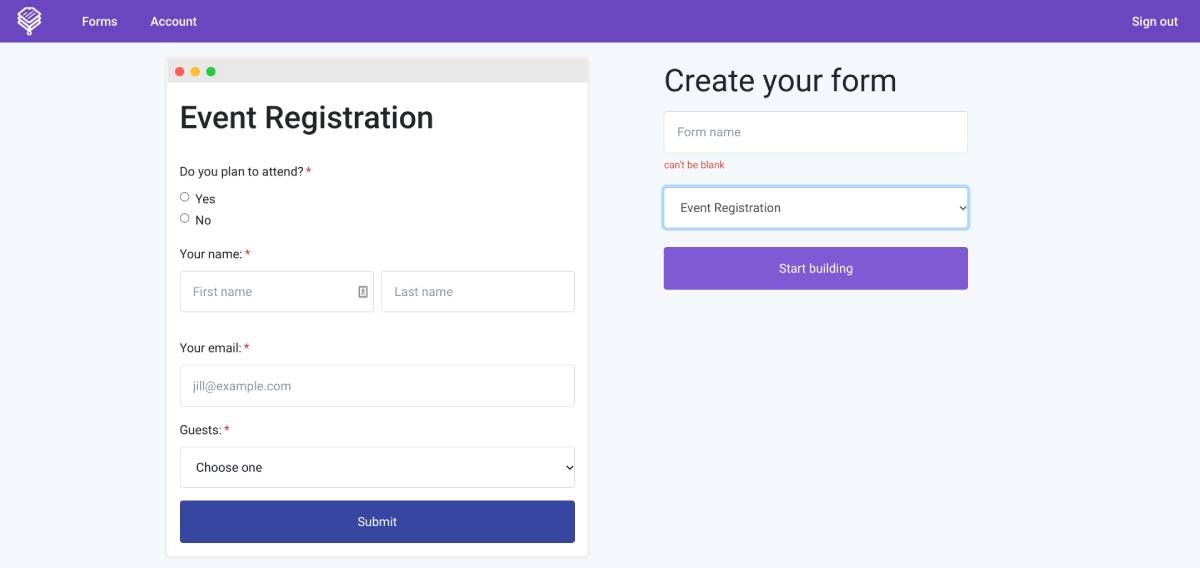Click the green window dot in preview
The width and height of the screenshot is (1200, 568).
click(x=211, y=71)
